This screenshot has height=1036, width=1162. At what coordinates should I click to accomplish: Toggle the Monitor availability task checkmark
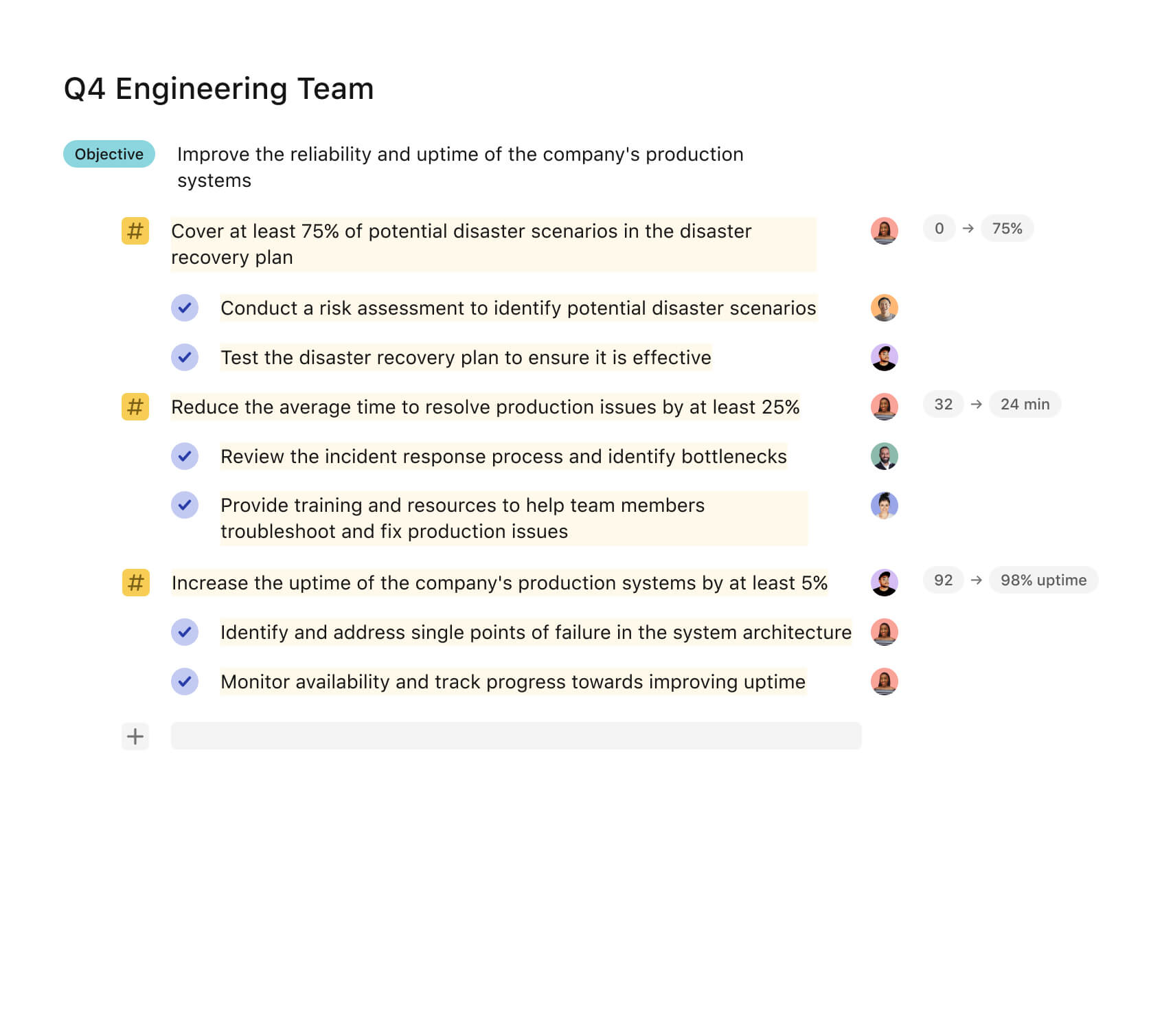(185, 682)
